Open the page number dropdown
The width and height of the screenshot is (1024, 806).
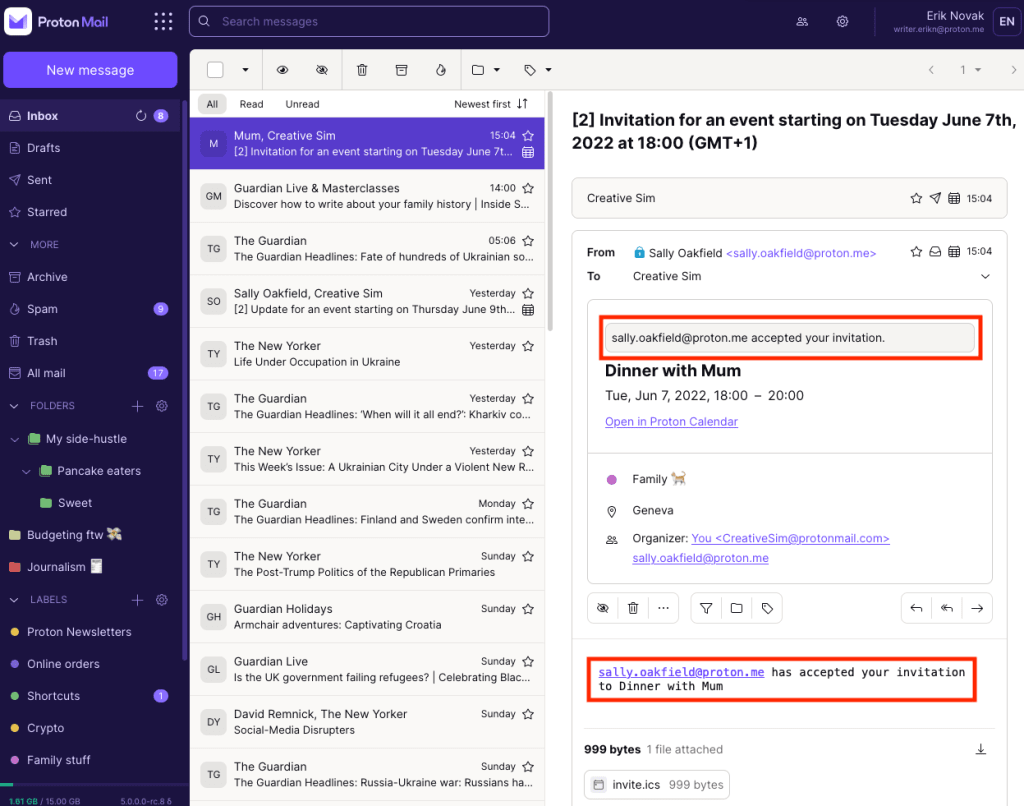[970, 70]
